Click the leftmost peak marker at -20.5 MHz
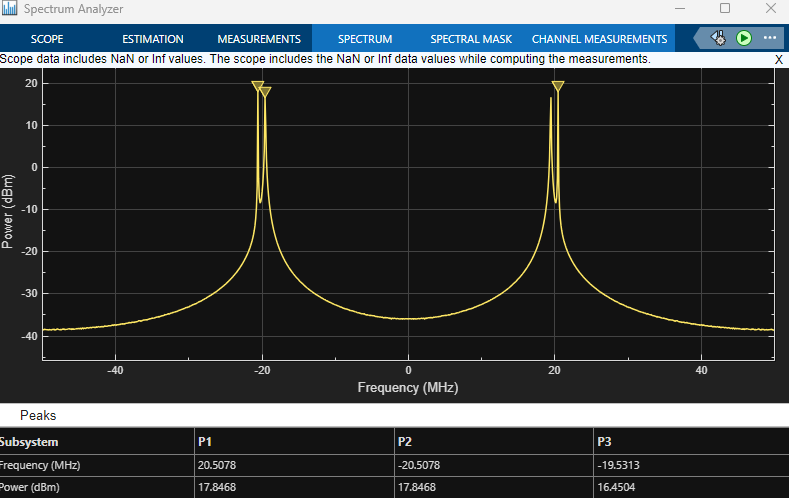 [257, 87]
